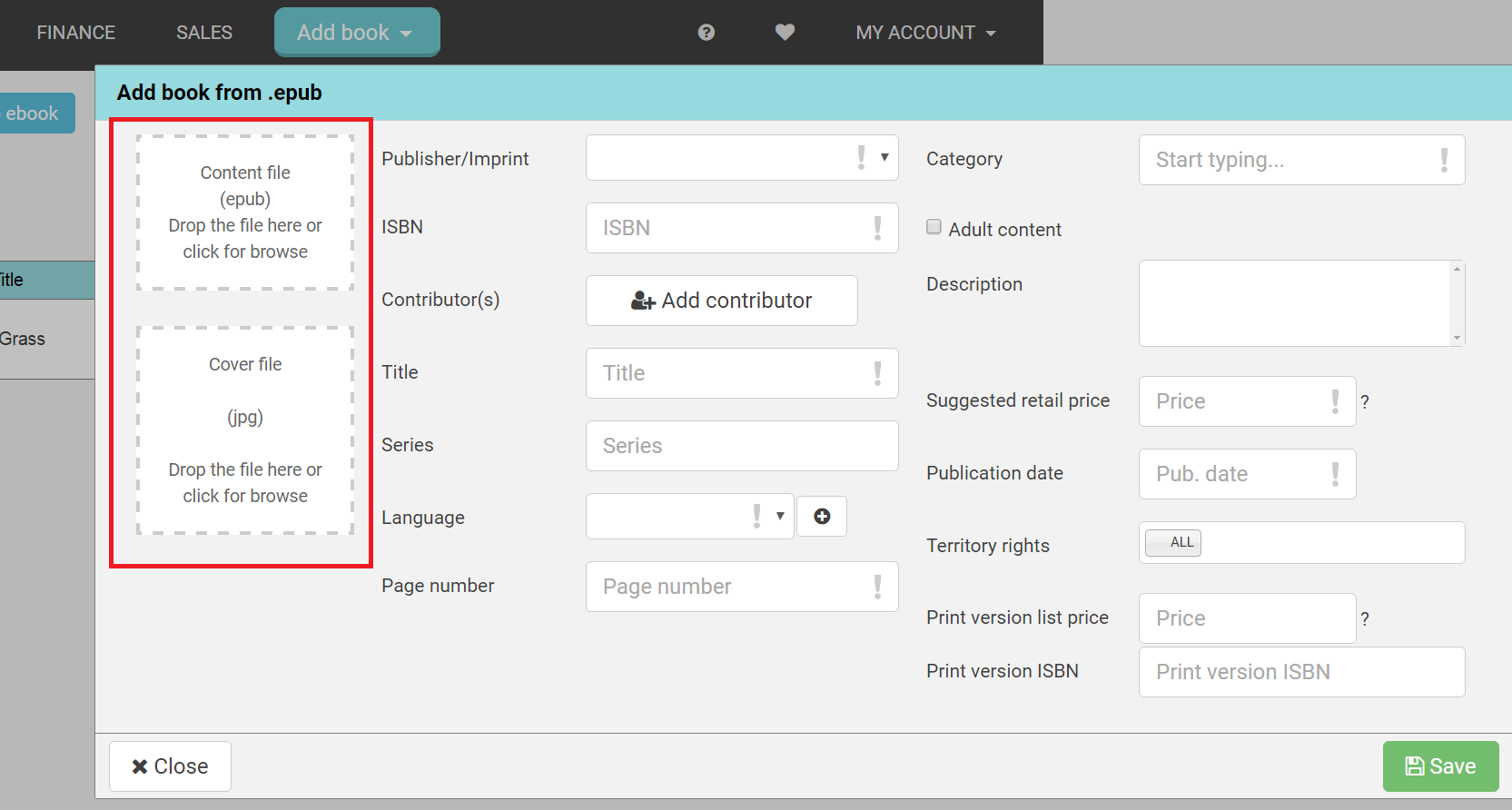This screenshot has width=1512, height=810.
Task: Open the FINANCE menu
Action: pyautogui.click(x=76, y=33)
